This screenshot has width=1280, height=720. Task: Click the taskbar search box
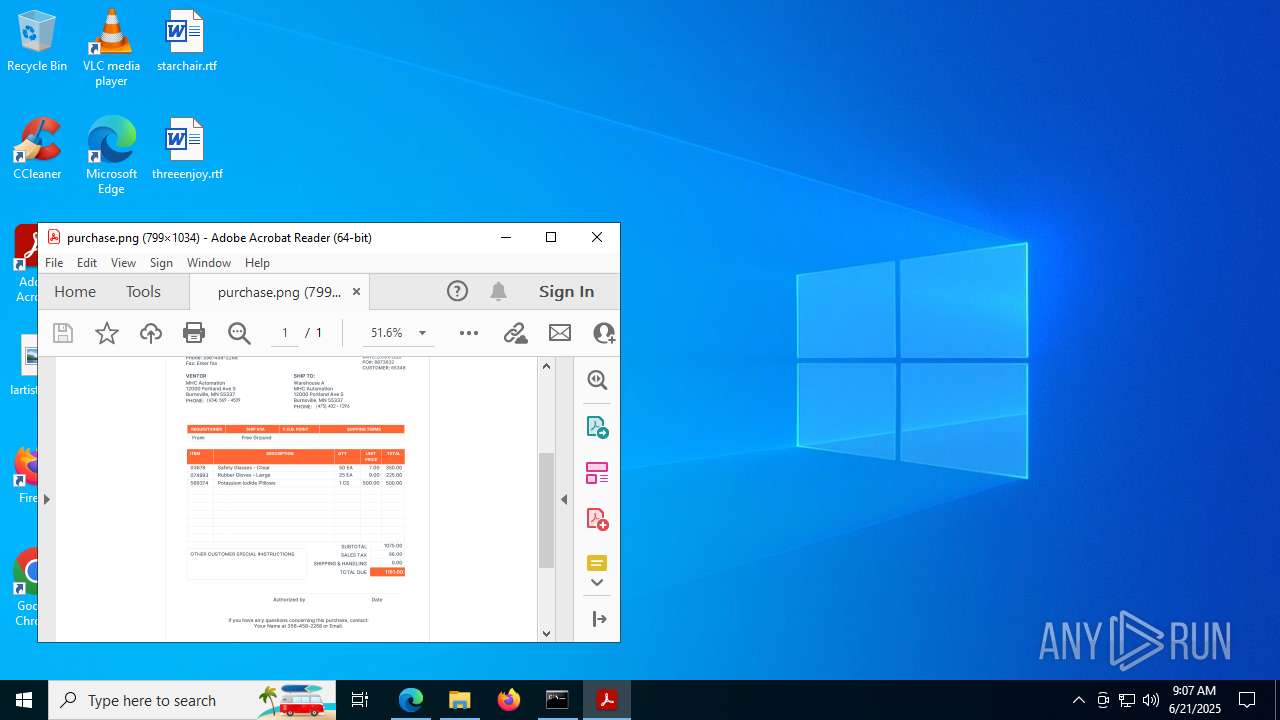192,700
